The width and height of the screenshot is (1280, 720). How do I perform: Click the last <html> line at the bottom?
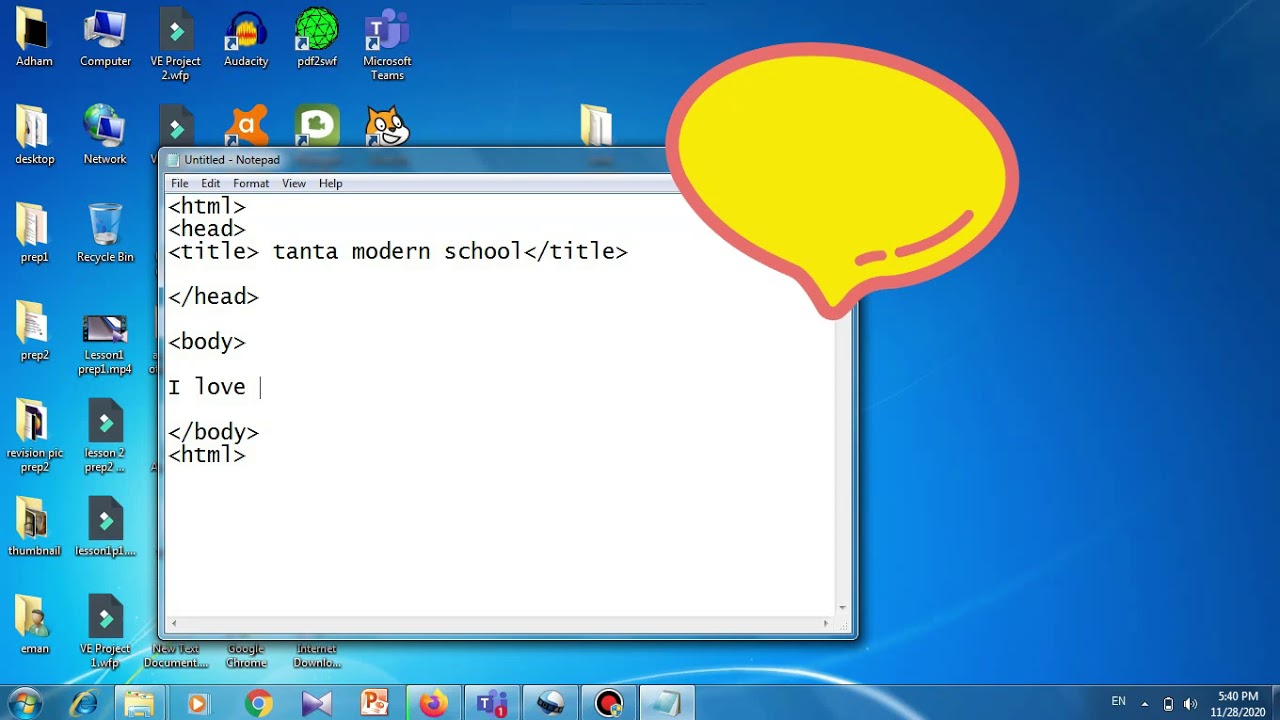(207, 454)
